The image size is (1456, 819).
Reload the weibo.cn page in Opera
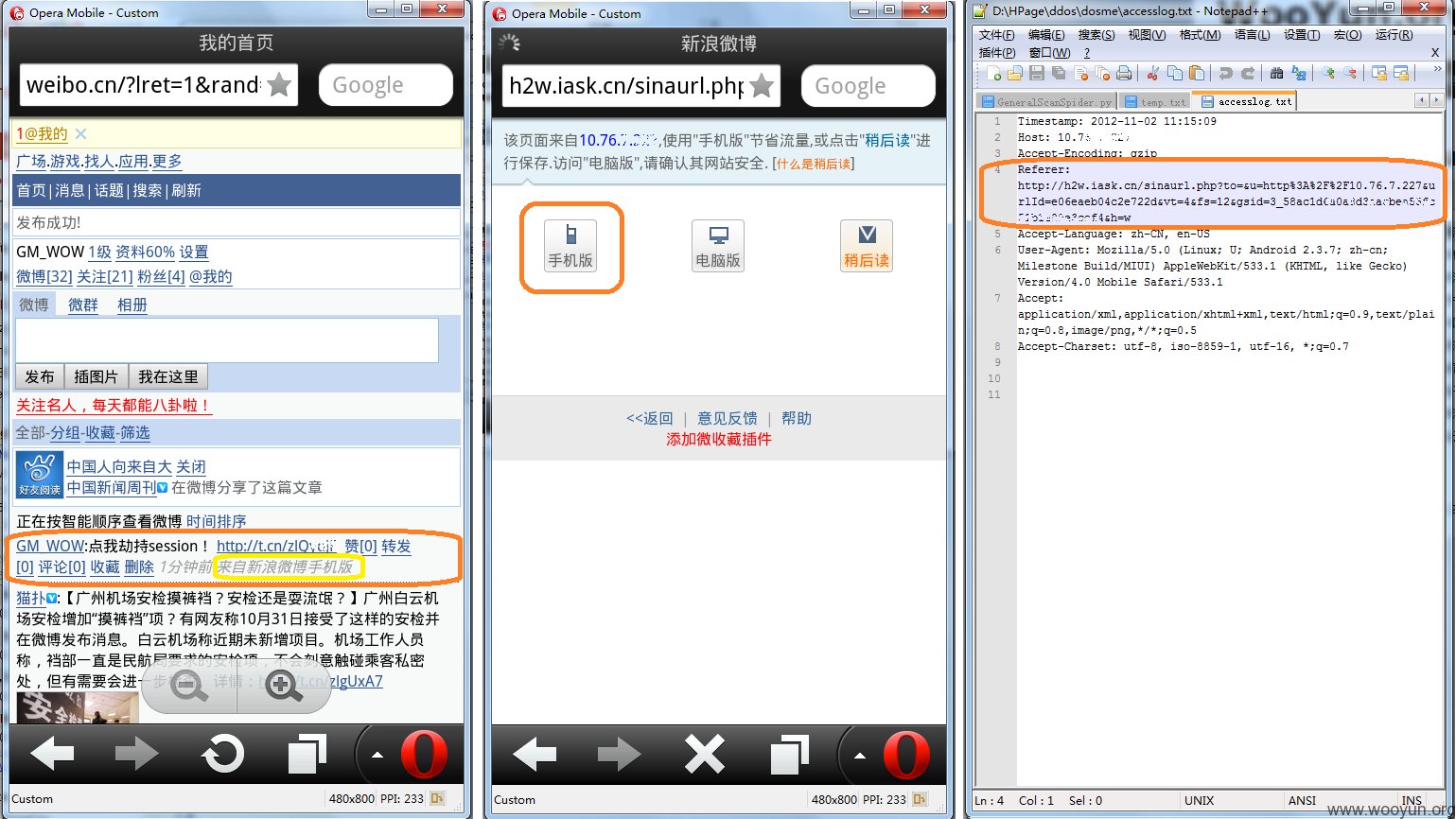click(x=223, y=754)
